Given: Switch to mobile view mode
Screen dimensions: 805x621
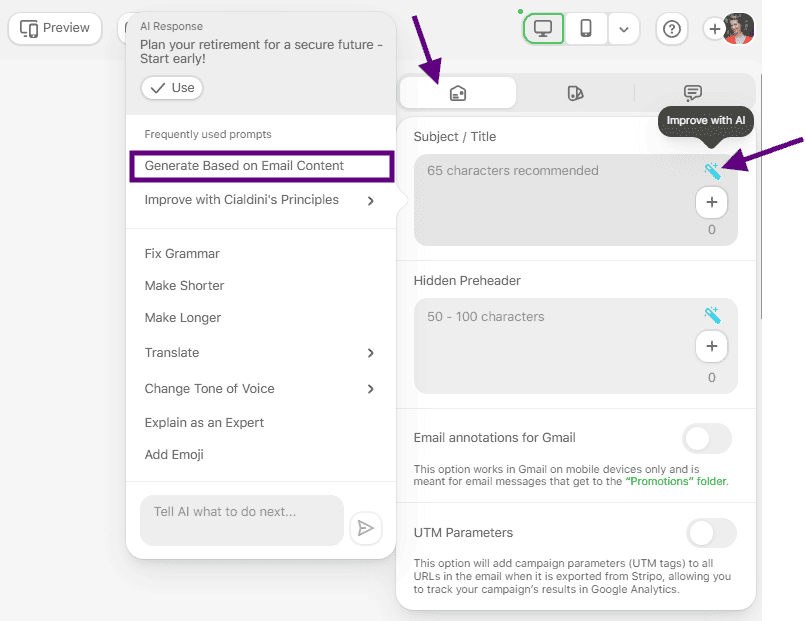Looking at the screenshot, I should (586, 28).
